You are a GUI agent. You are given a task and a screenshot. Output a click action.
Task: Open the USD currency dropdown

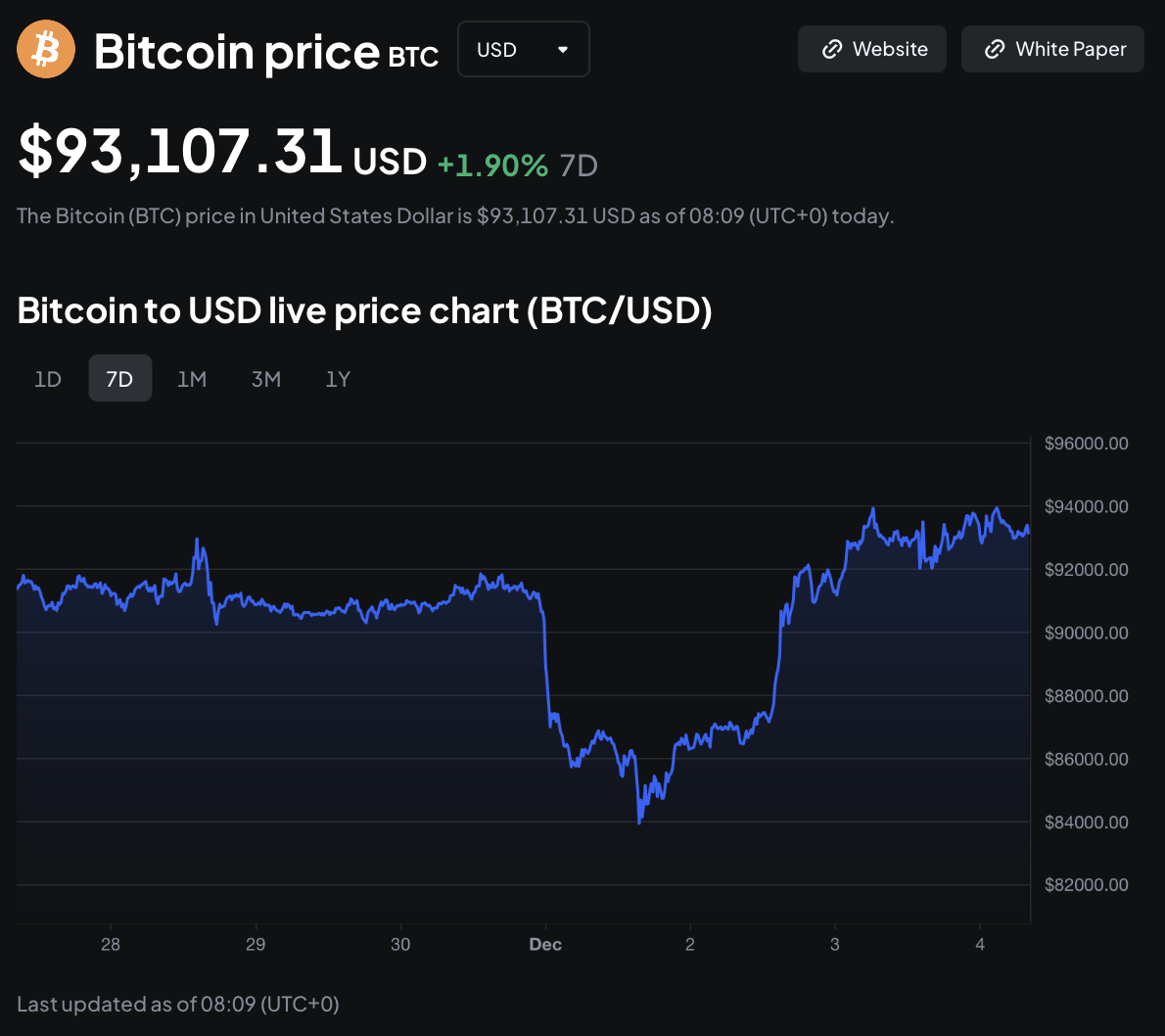(x=523, y=49)
